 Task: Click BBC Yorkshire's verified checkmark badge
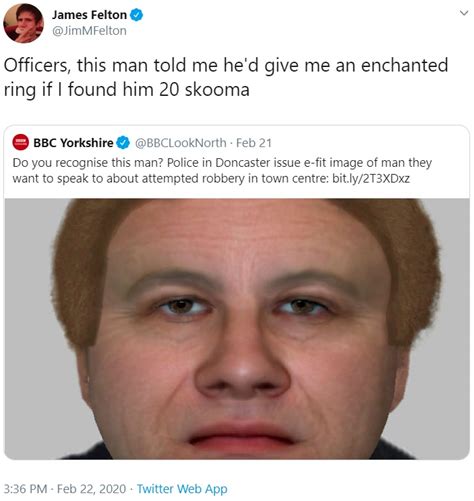[123, 143]
